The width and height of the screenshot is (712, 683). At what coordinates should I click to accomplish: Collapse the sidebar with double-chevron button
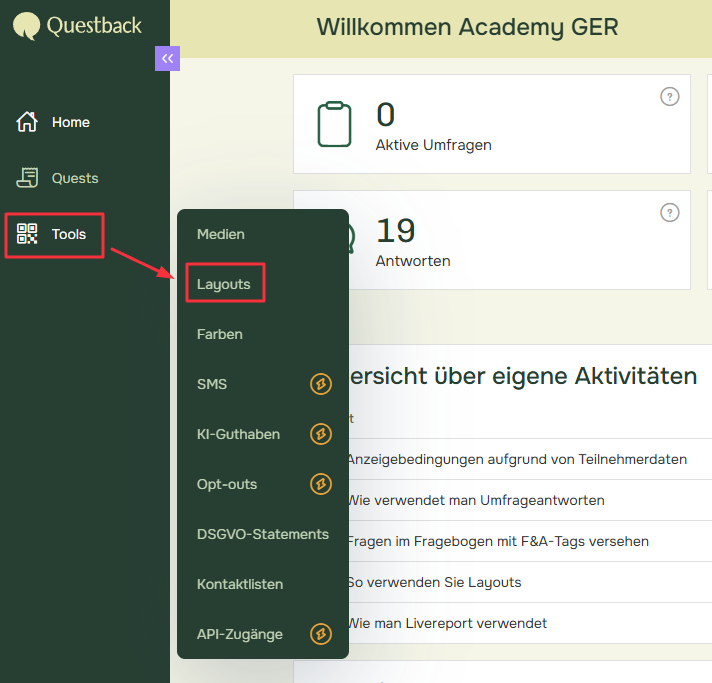[x=167, y=59]
